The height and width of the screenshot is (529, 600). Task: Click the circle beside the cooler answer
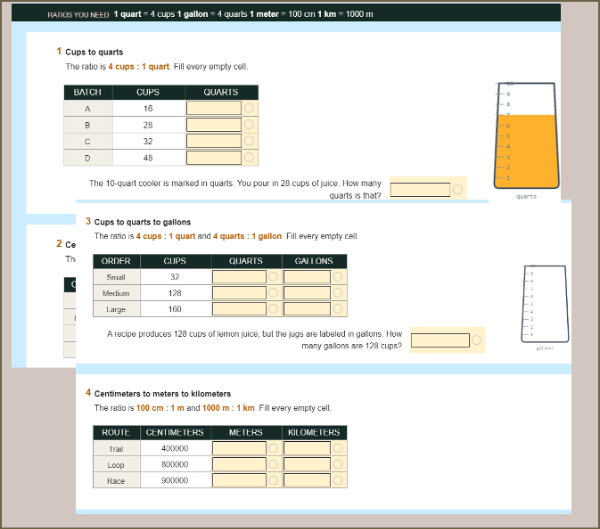click(x=458, y=189)
